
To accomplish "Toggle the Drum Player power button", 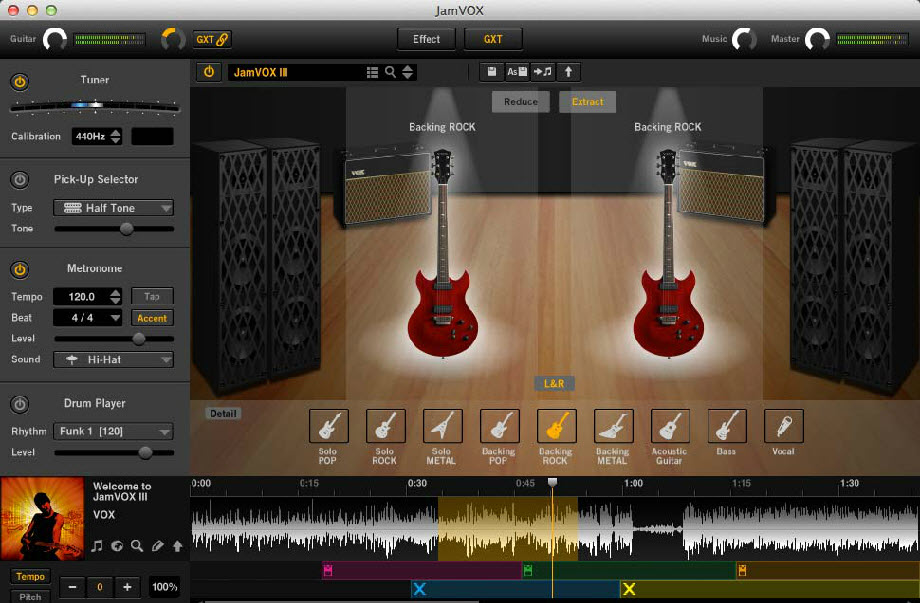I will 19,404.
